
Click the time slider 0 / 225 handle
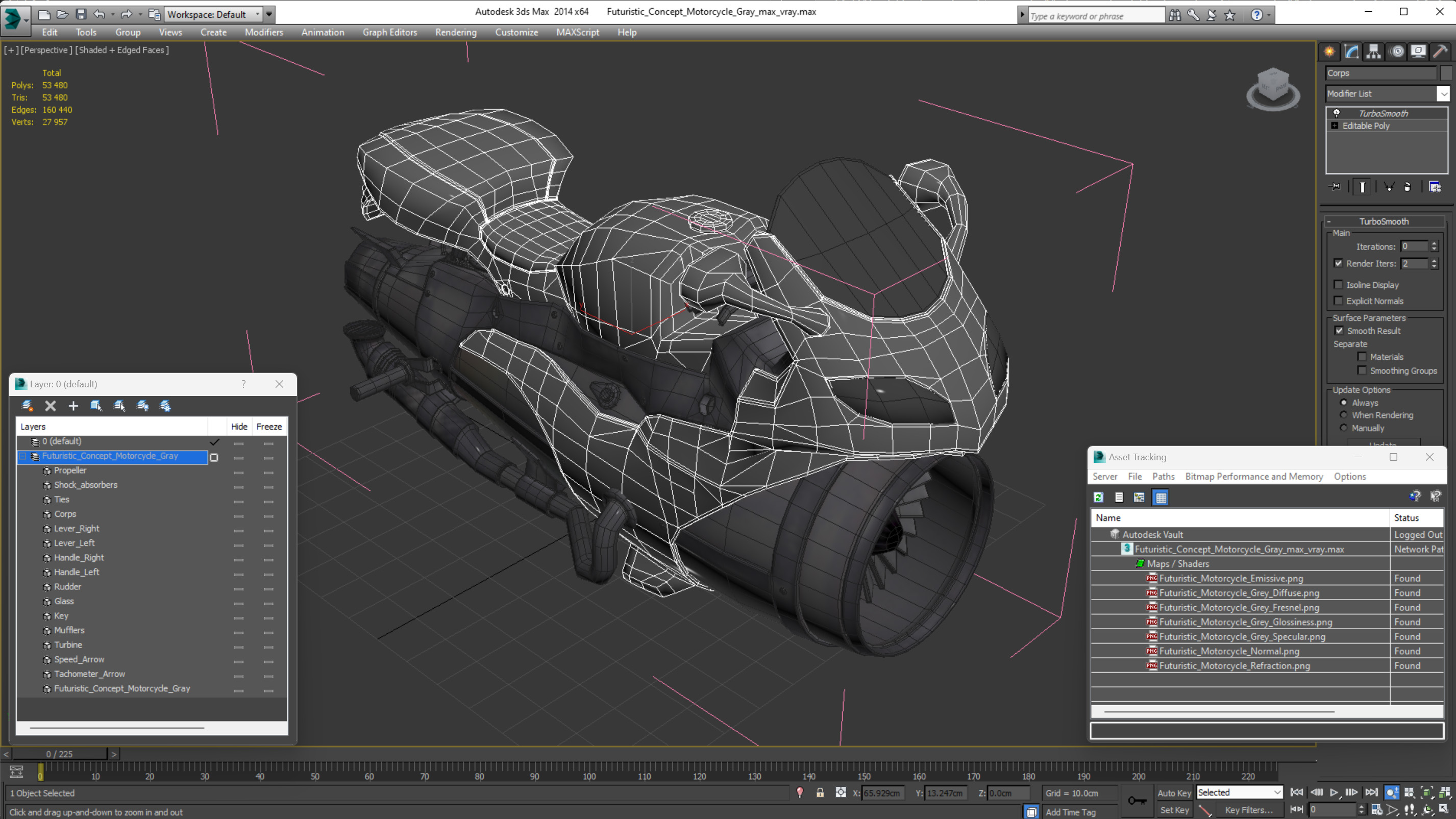(59, 754)
